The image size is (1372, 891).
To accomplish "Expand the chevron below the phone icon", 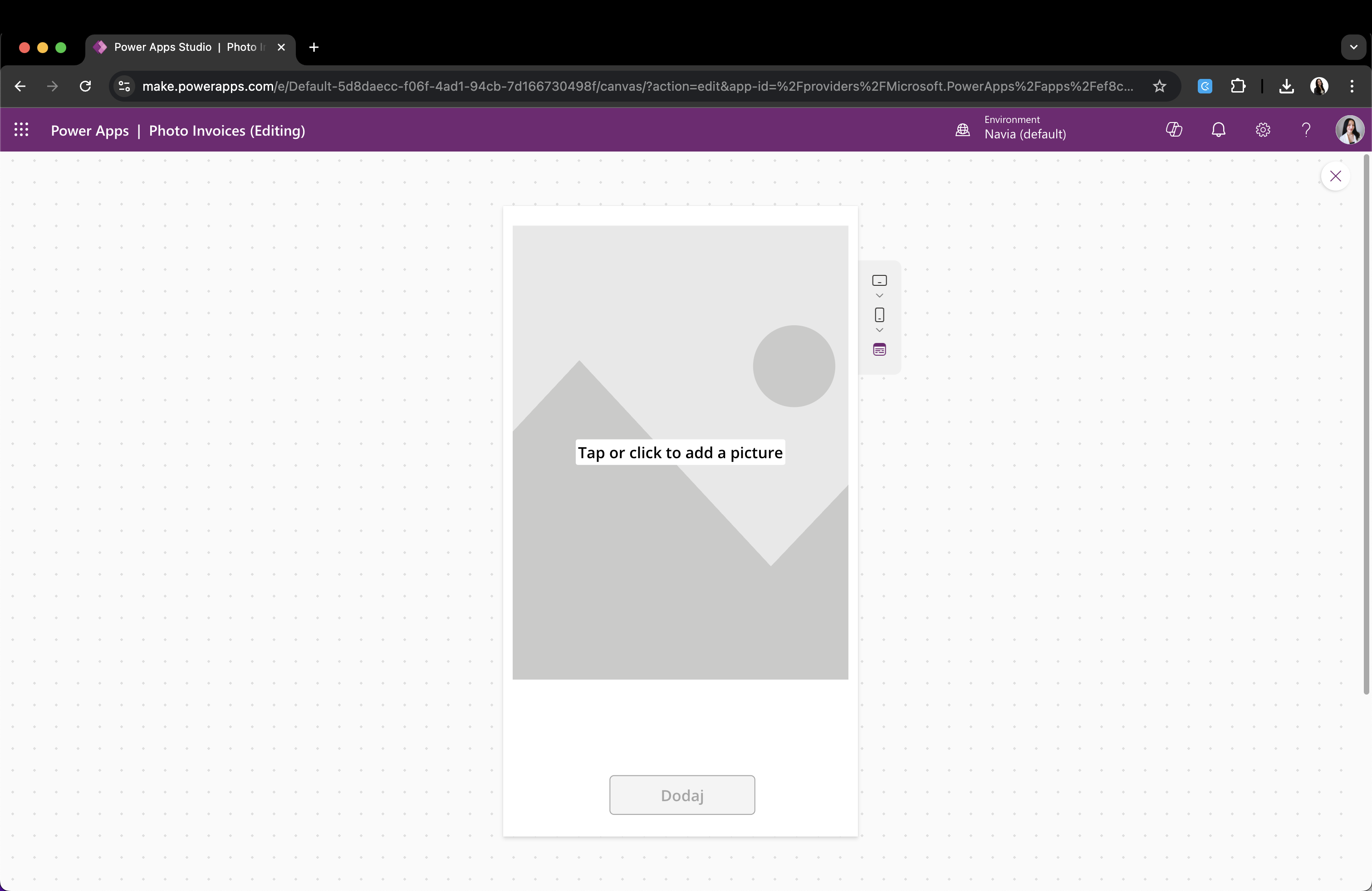I will click(x=879, y=330).
